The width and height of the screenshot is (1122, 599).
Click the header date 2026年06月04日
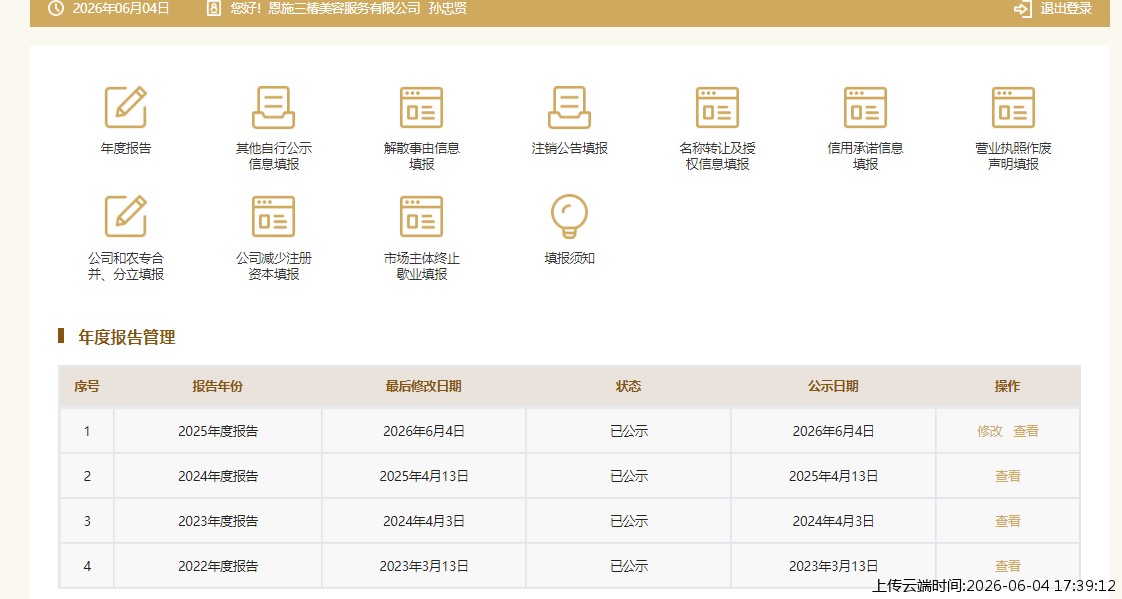click(121, 9)
